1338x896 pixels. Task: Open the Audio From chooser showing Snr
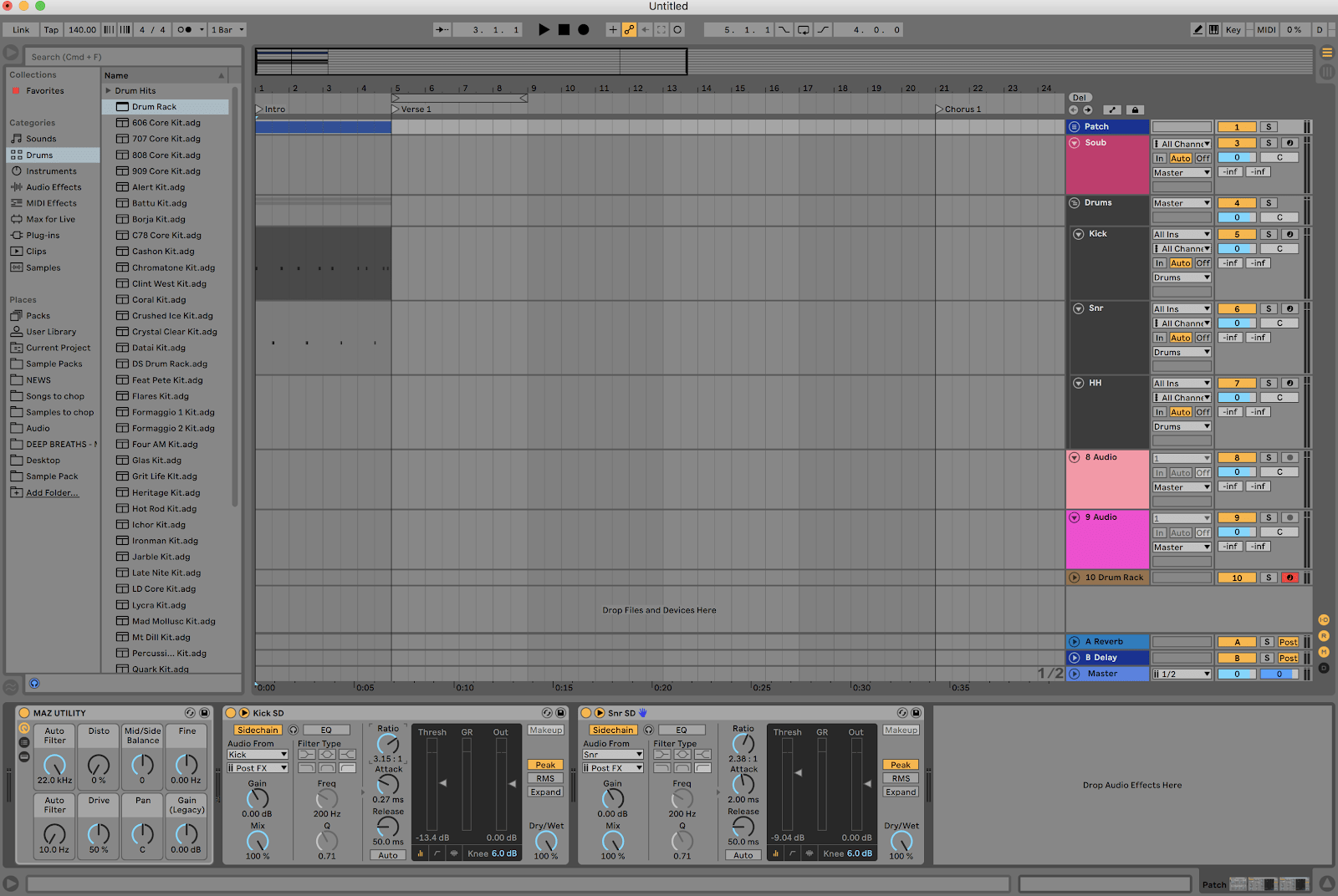(x=612, y=754)
